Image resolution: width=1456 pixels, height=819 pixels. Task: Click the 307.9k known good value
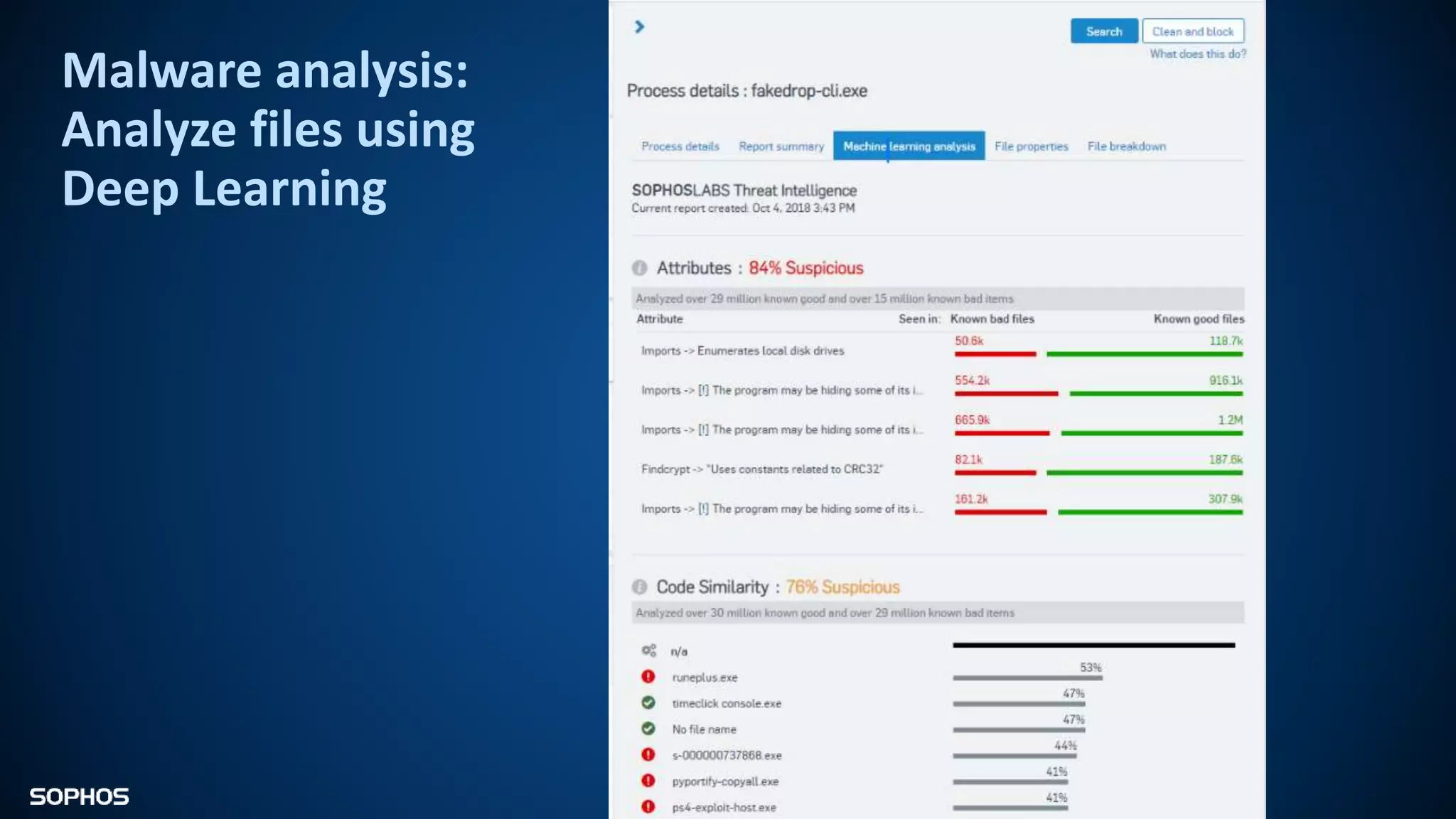click(x=1226, y=499)
